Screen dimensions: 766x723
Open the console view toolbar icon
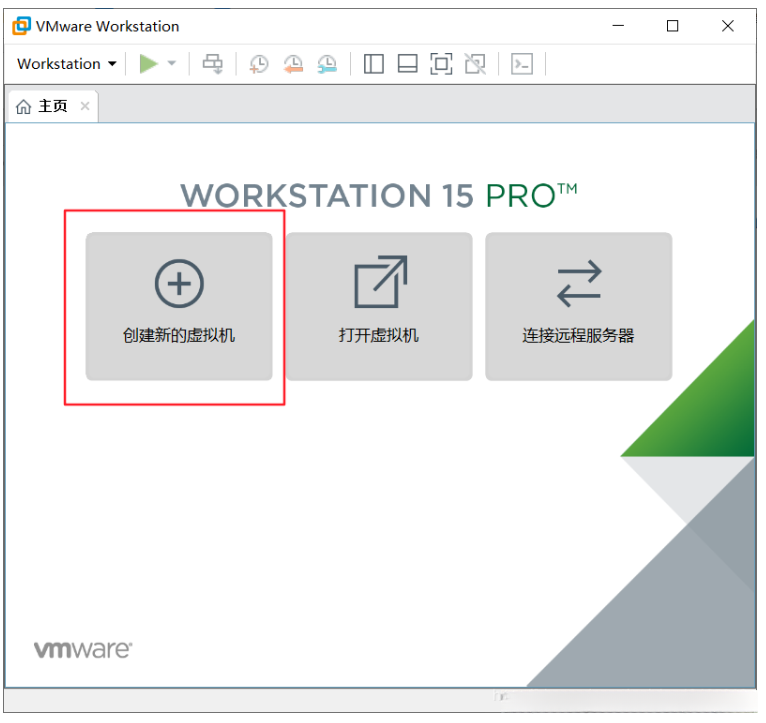pos(522,64)
